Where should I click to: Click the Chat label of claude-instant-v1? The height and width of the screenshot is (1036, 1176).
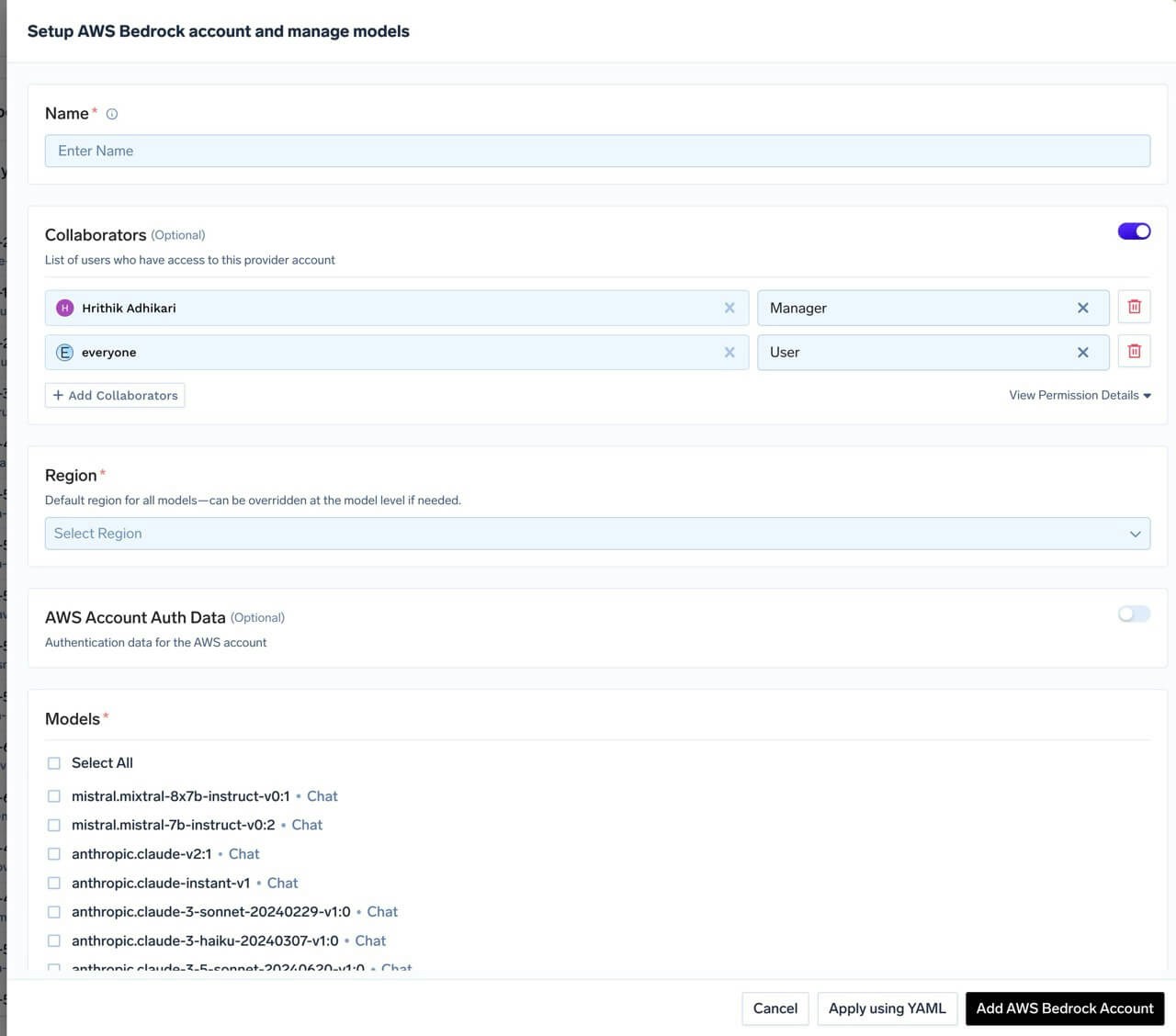(282, 883)
